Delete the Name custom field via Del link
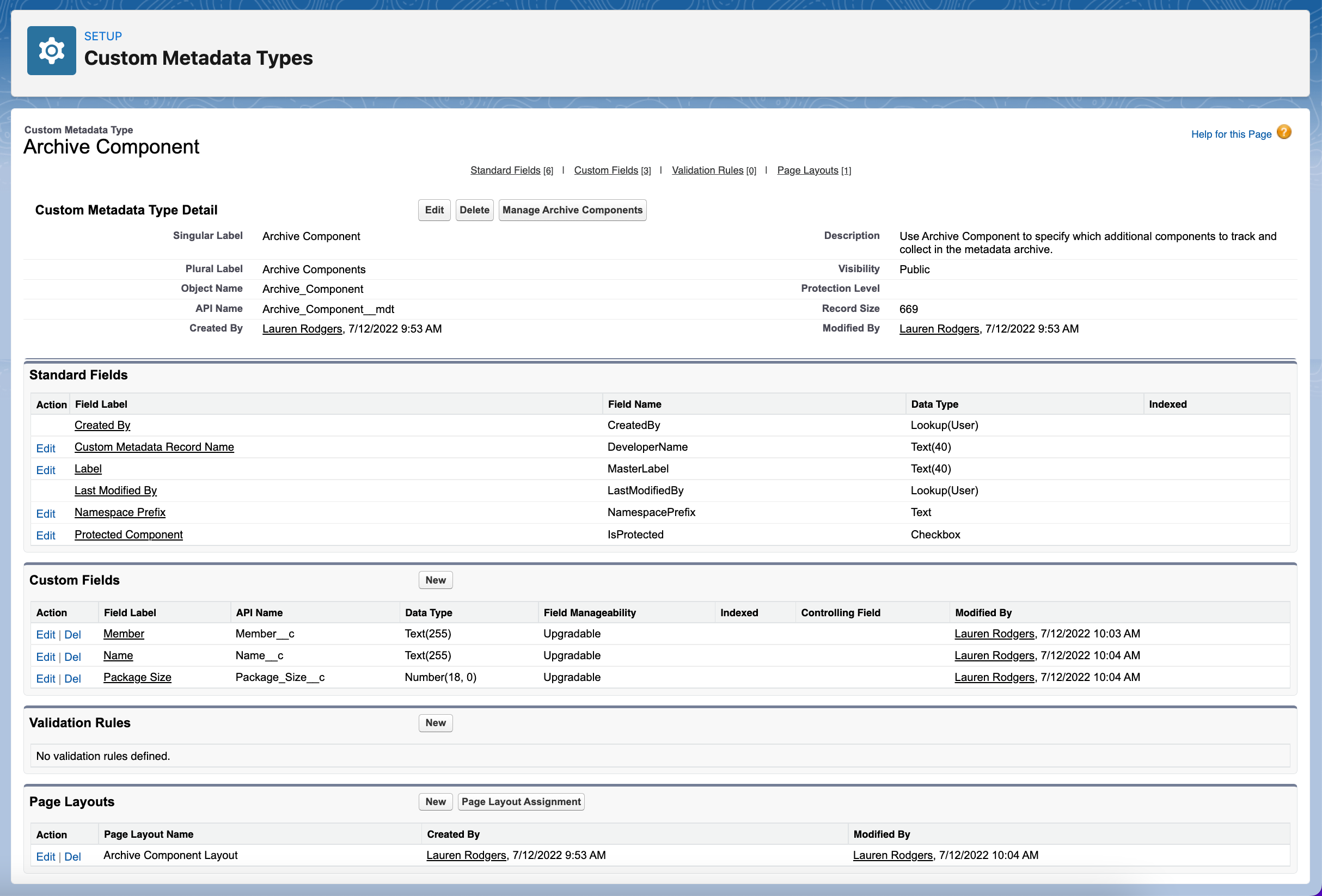Image resolution: width=1322 pixels, height=896 pixels. click(73, 656)
